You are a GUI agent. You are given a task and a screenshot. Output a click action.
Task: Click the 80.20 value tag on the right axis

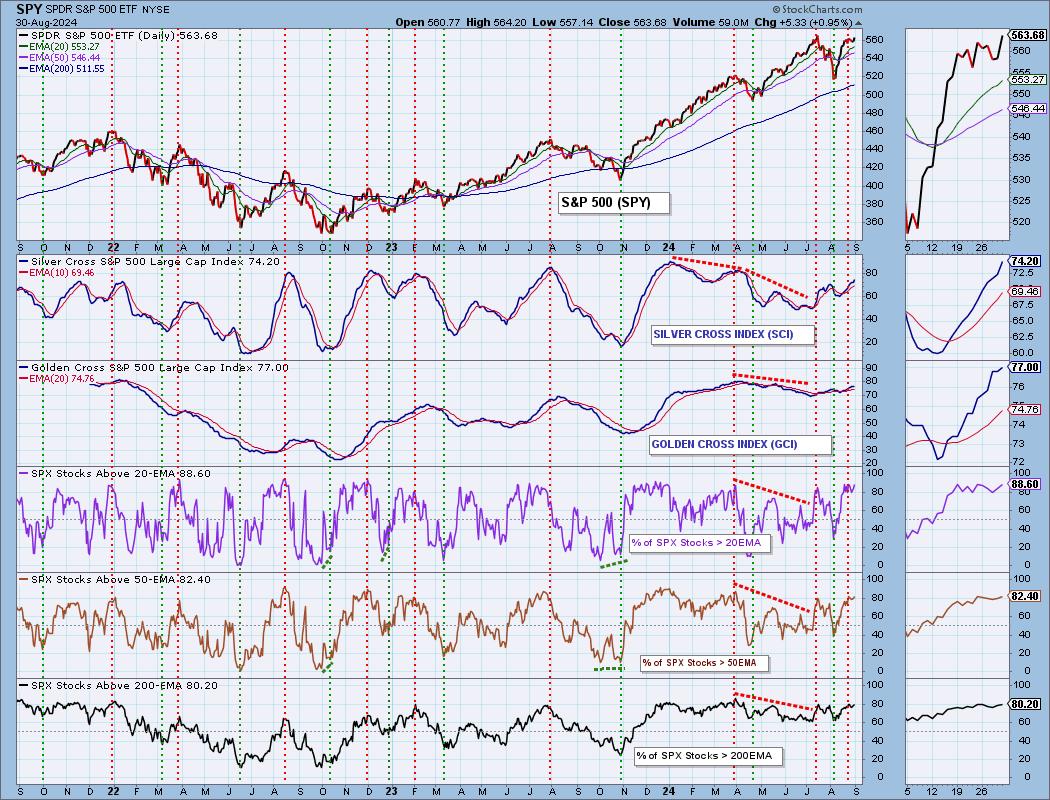click(1025, 704)
